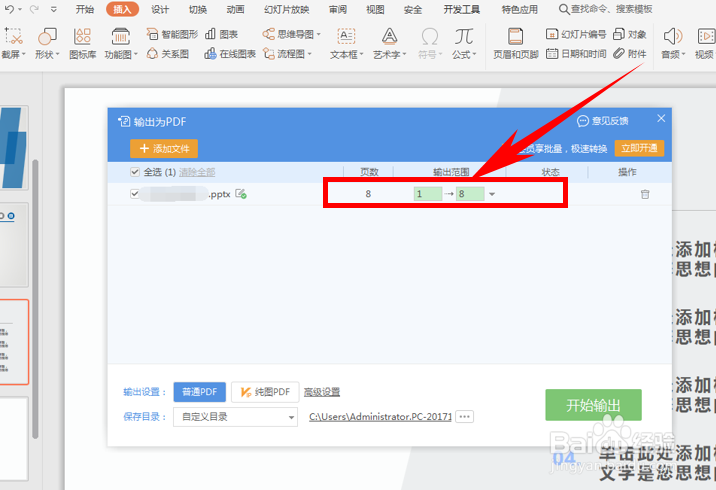Viewport: 716px width, 490px height.
Task: Insert slide number (幻灯片编号)
Action: [576, 34]
